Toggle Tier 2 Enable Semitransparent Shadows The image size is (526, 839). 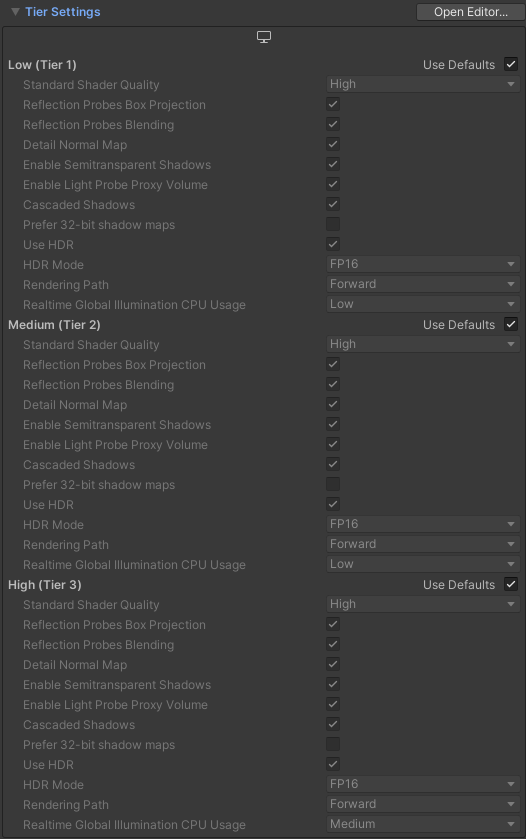[333, 424]
